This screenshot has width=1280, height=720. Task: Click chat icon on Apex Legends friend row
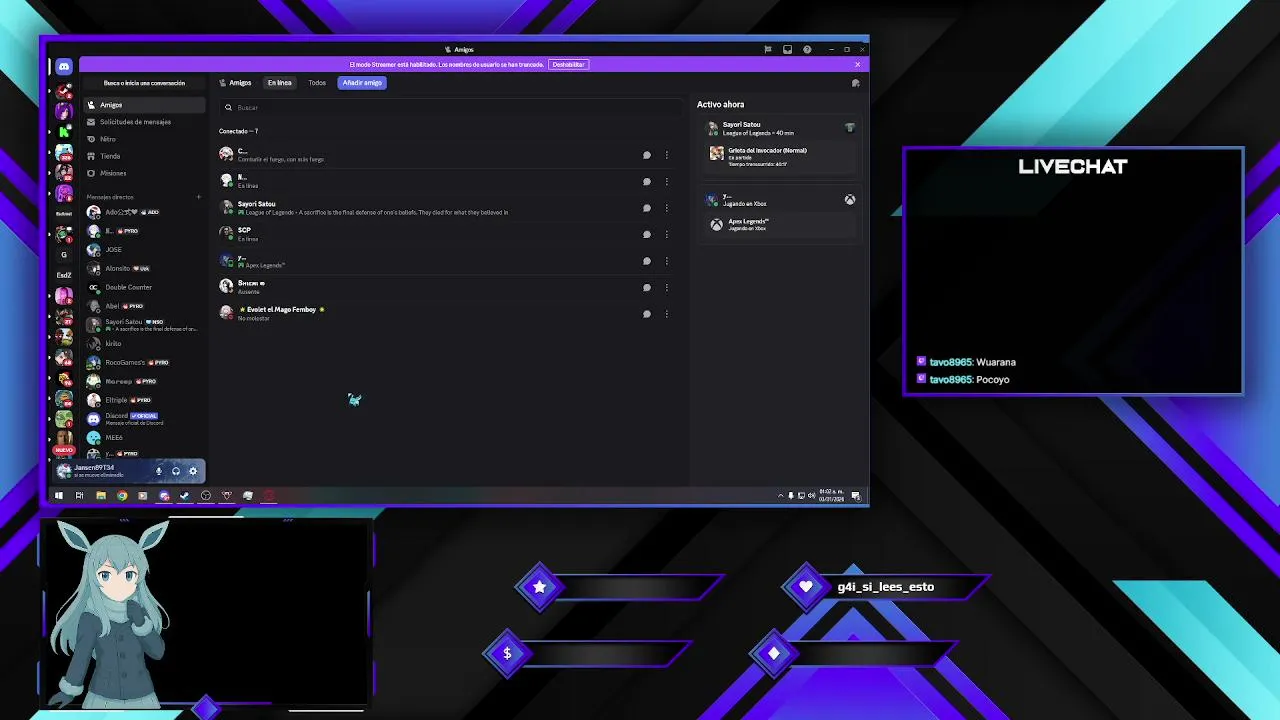point(647,261)
